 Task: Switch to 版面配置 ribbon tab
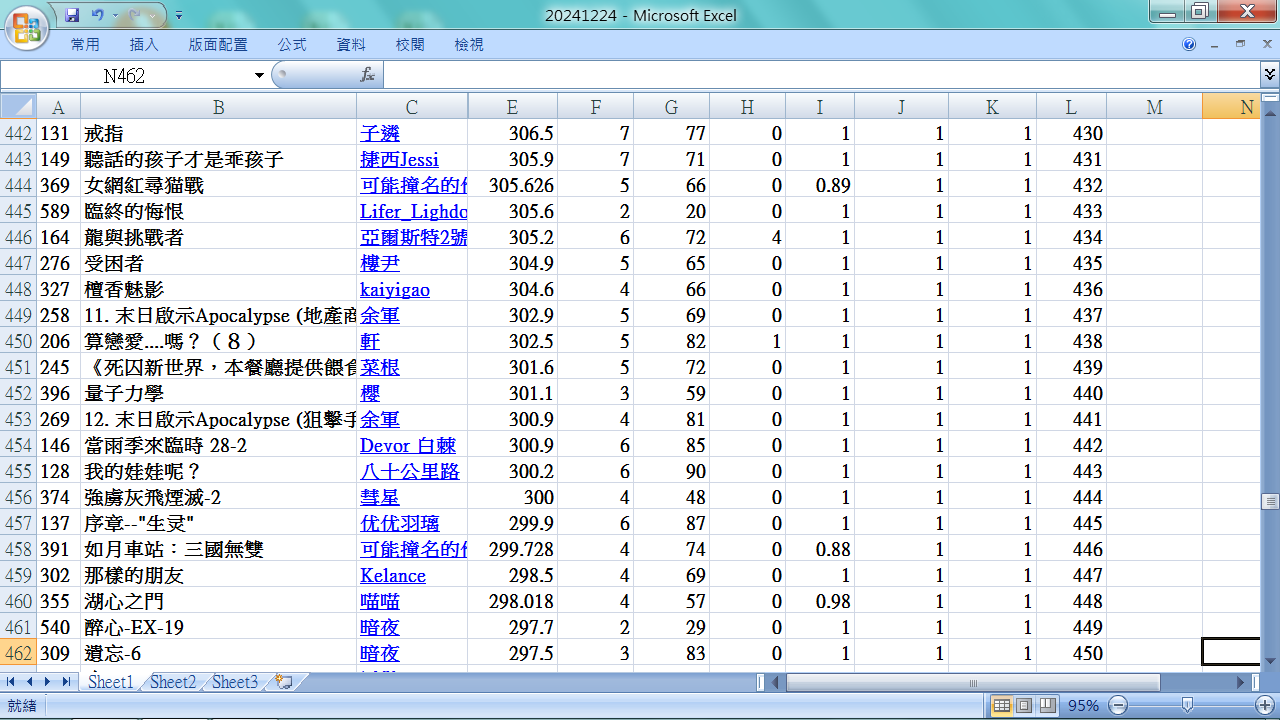218,44
